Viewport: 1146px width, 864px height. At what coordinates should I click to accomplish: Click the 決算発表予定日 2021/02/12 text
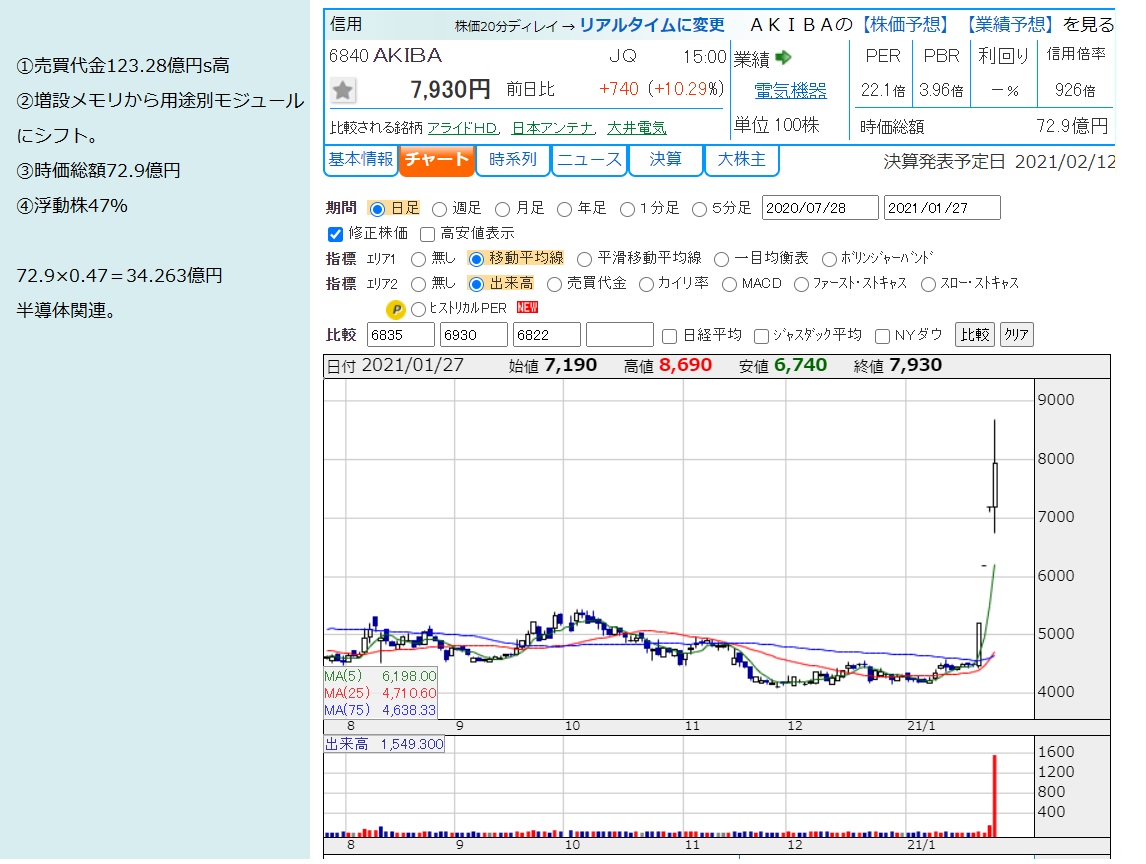click(999, 162)
